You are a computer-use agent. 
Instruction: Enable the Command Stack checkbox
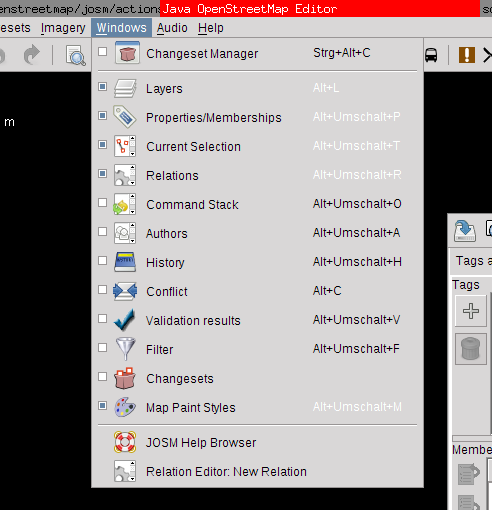click(103, 203)
